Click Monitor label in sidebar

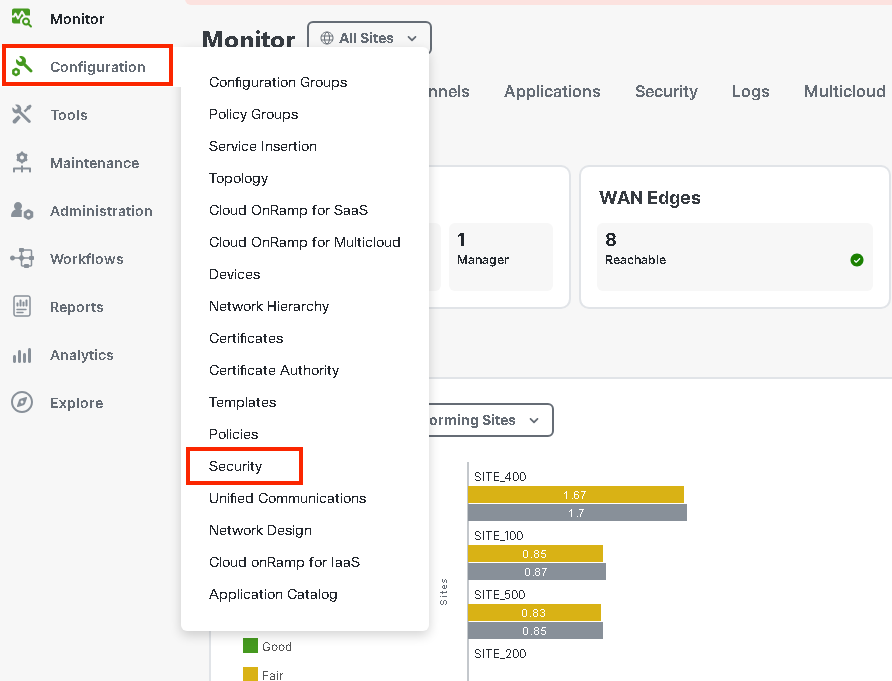point(77,19)
